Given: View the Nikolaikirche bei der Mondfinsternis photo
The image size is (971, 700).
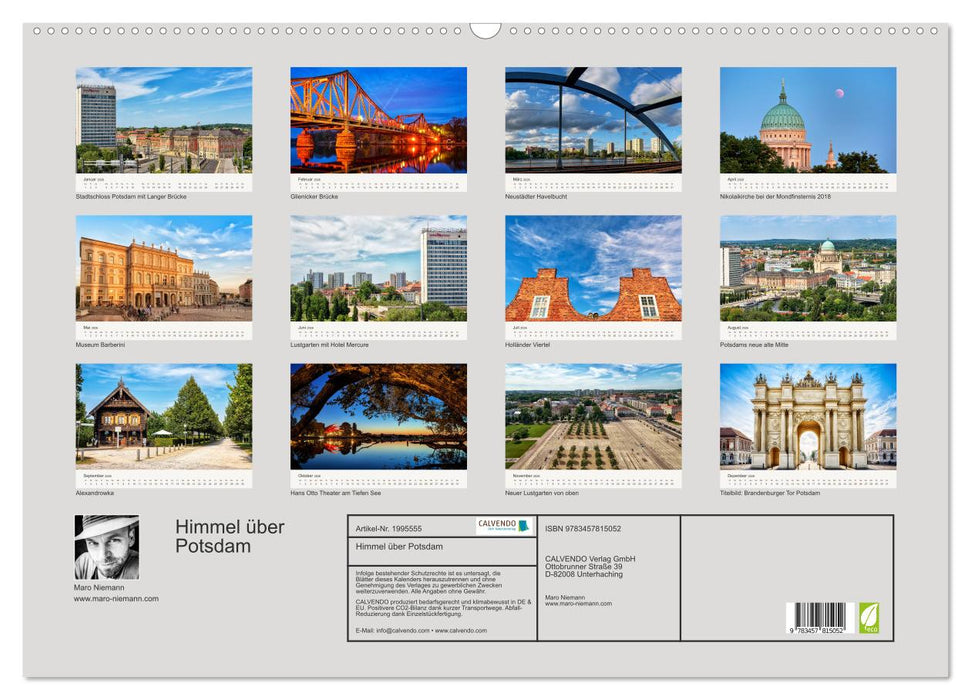Looking at the screenshot, I should 808,120.
